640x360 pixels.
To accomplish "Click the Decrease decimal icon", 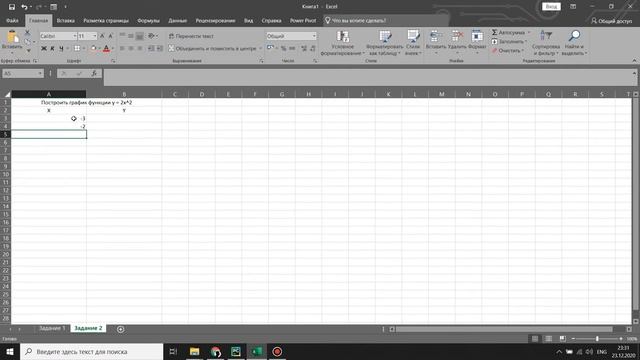I will click(313, 49).
